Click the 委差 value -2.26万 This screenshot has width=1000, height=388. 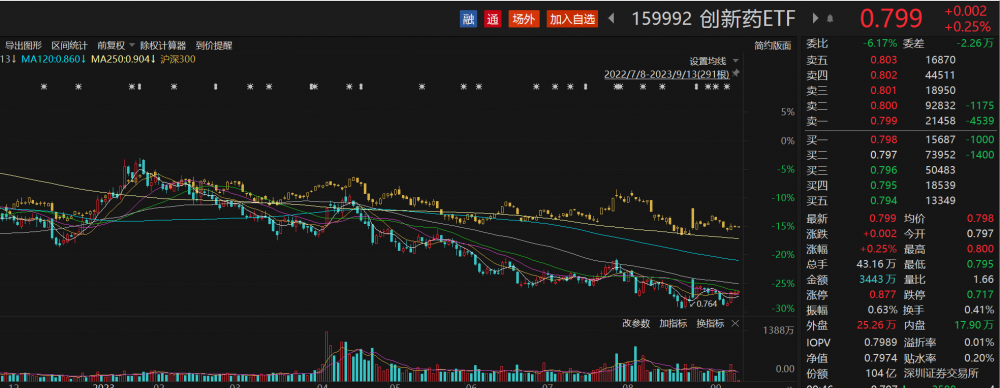coord(975,44)
